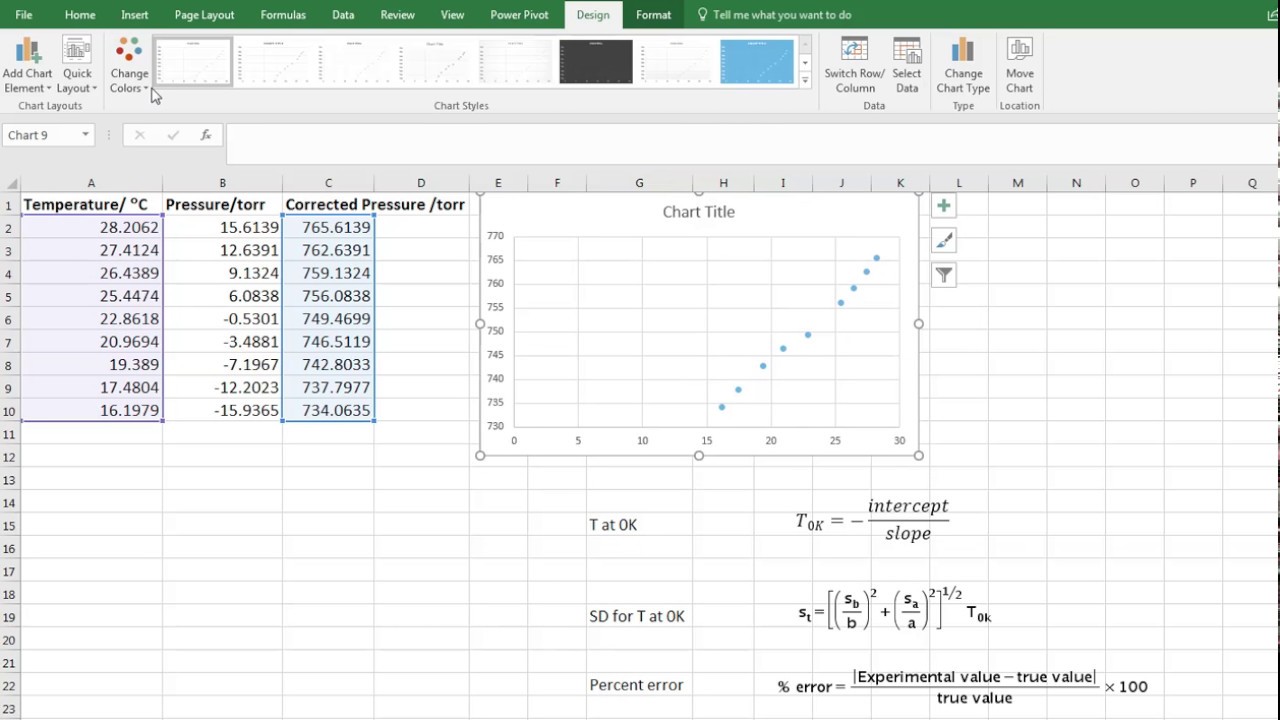Select the Chart Title text
This screenshot has height=720, width=1280.
pos(699,212)
